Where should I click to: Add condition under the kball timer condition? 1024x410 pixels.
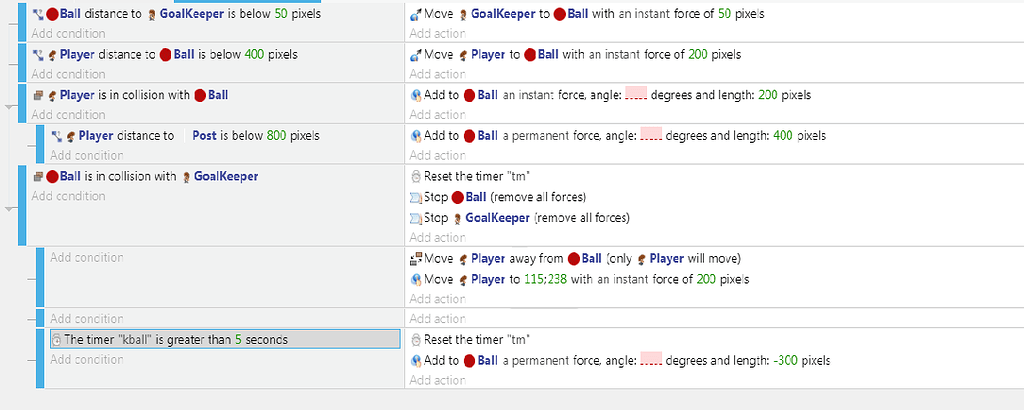[87, 359]
